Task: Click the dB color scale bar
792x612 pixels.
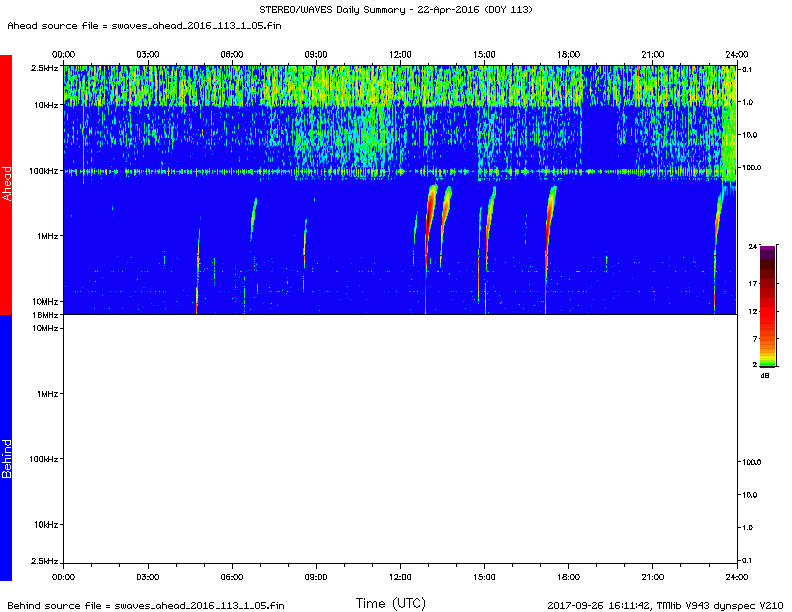Action: pos(754,305)
